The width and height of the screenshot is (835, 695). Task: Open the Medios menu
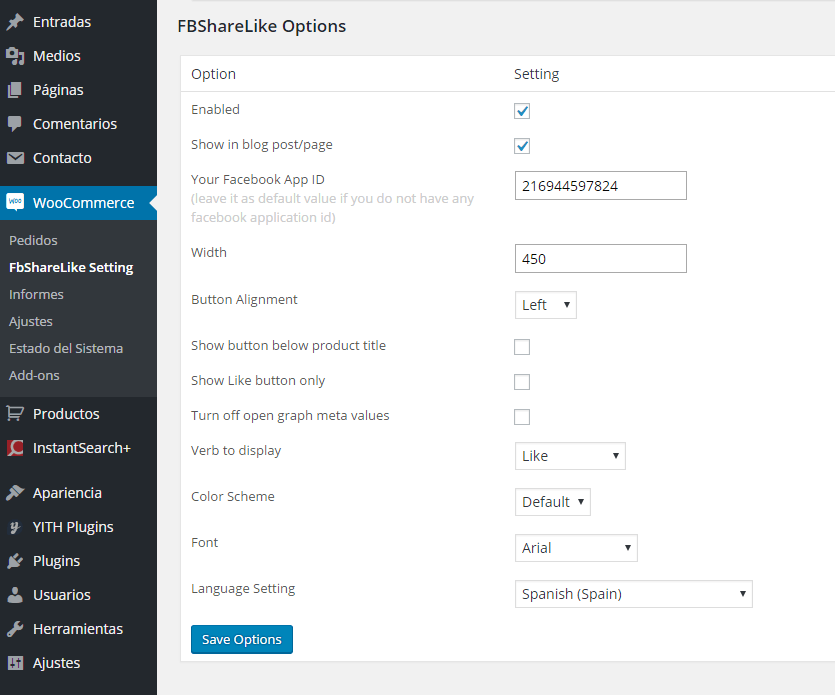[78, 56]
